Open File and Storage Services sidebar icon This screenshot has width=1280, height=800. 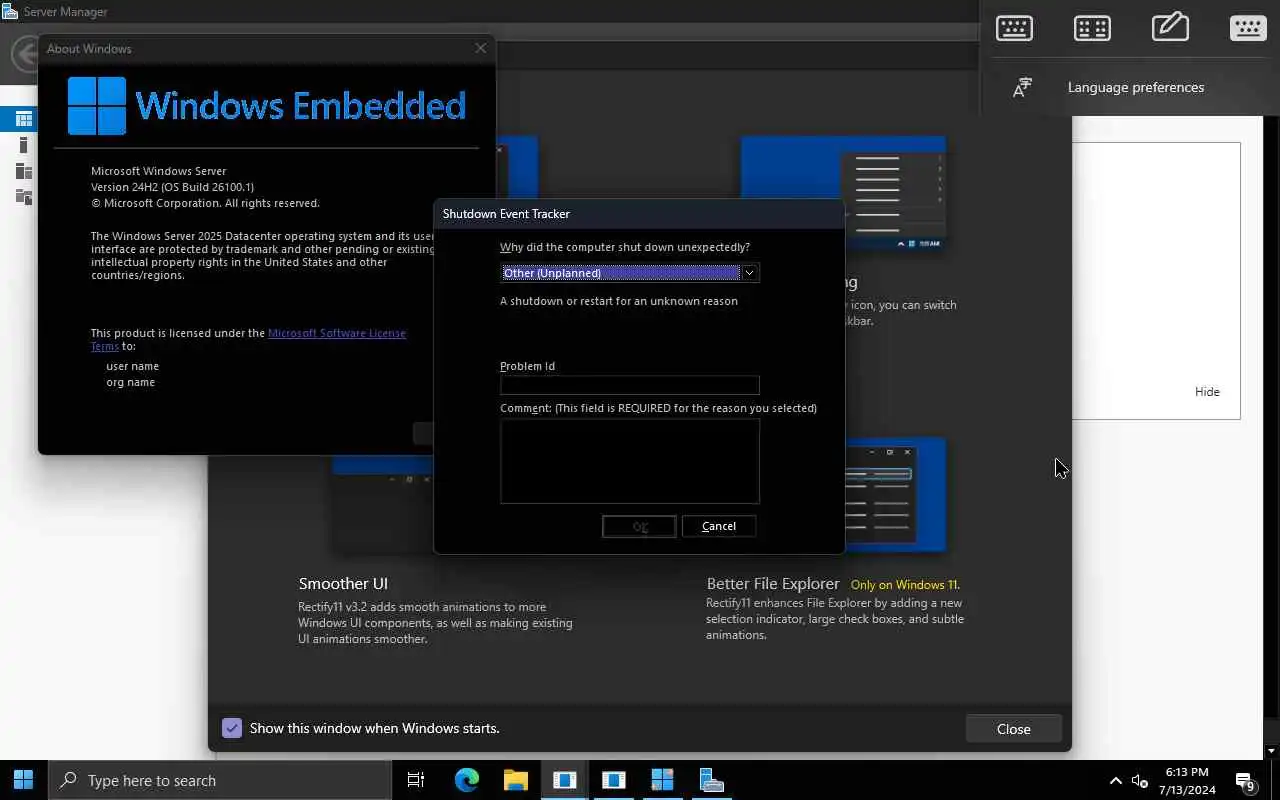(24, 197)
